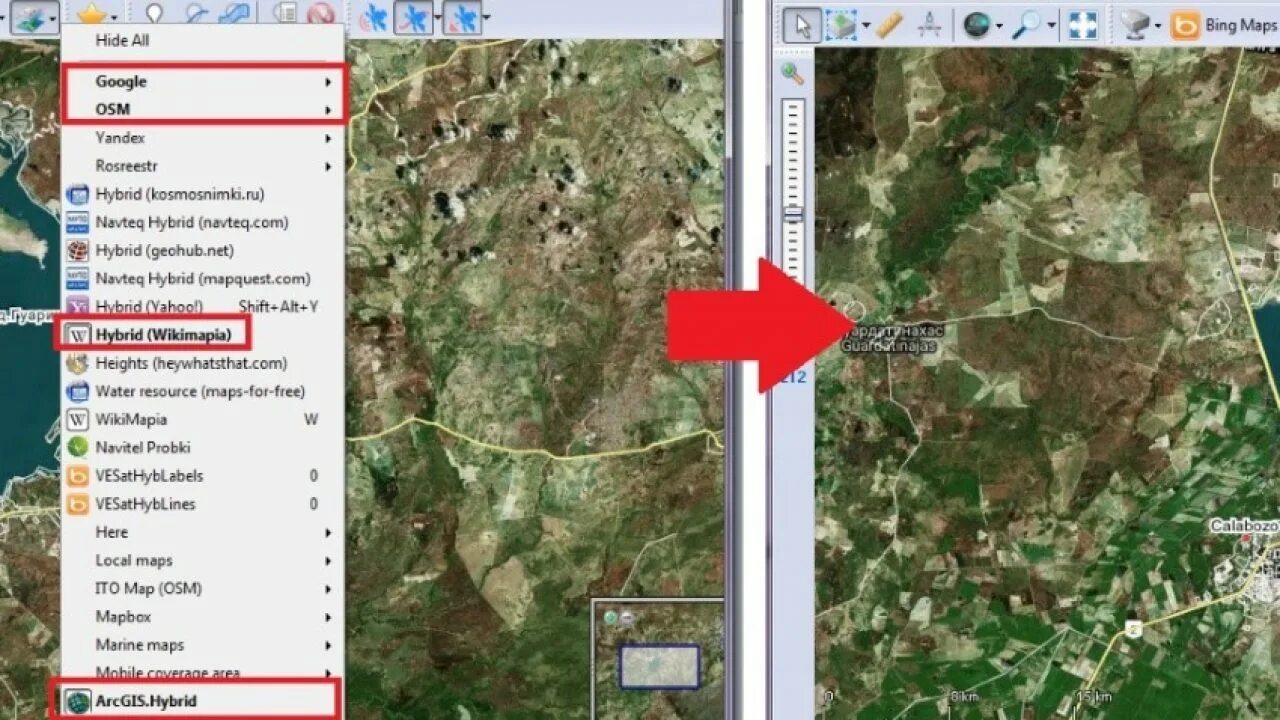This screenshot has width=1280, height=720.
Task: Toggle full screen with blue arrows icon
Action: click(x=1083, y=25)
